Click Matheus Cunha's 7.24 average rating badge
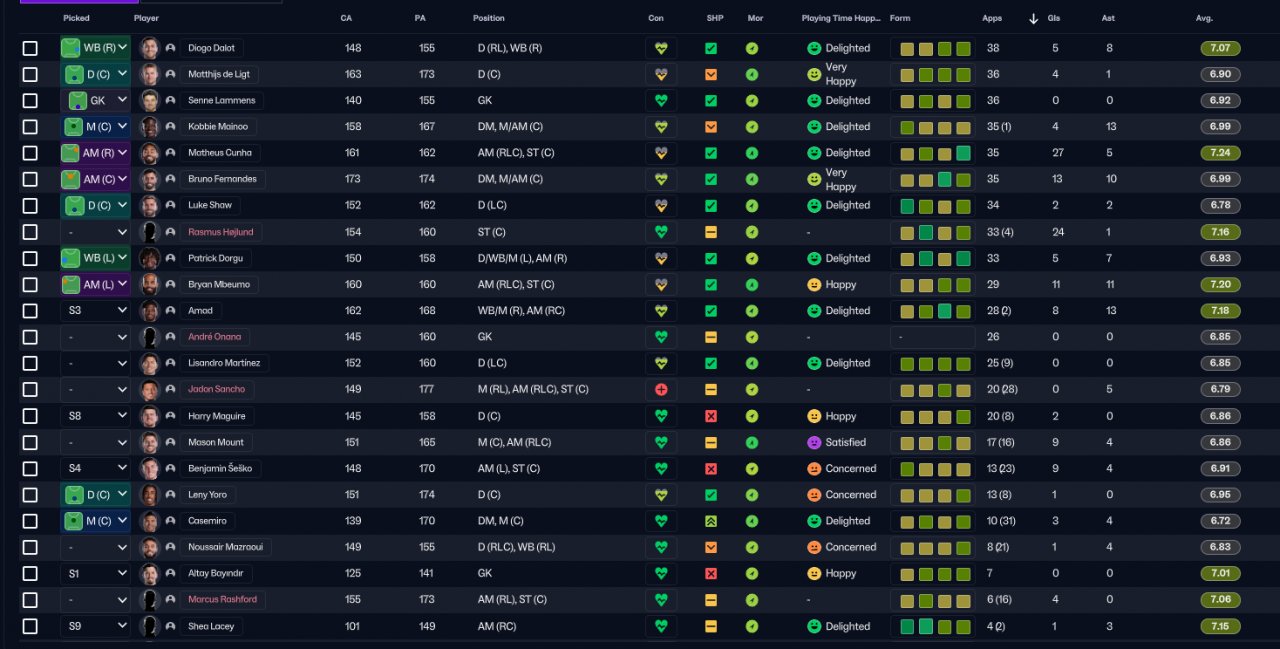The image size is (1280, 649). [1220, 153]
